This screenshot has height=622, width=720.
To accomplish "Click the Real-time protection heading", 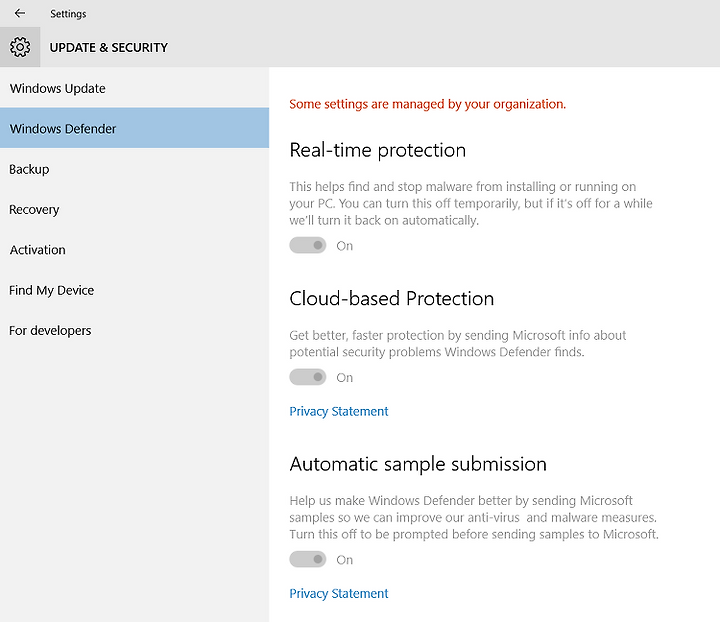I will click(x=377, y=150).
